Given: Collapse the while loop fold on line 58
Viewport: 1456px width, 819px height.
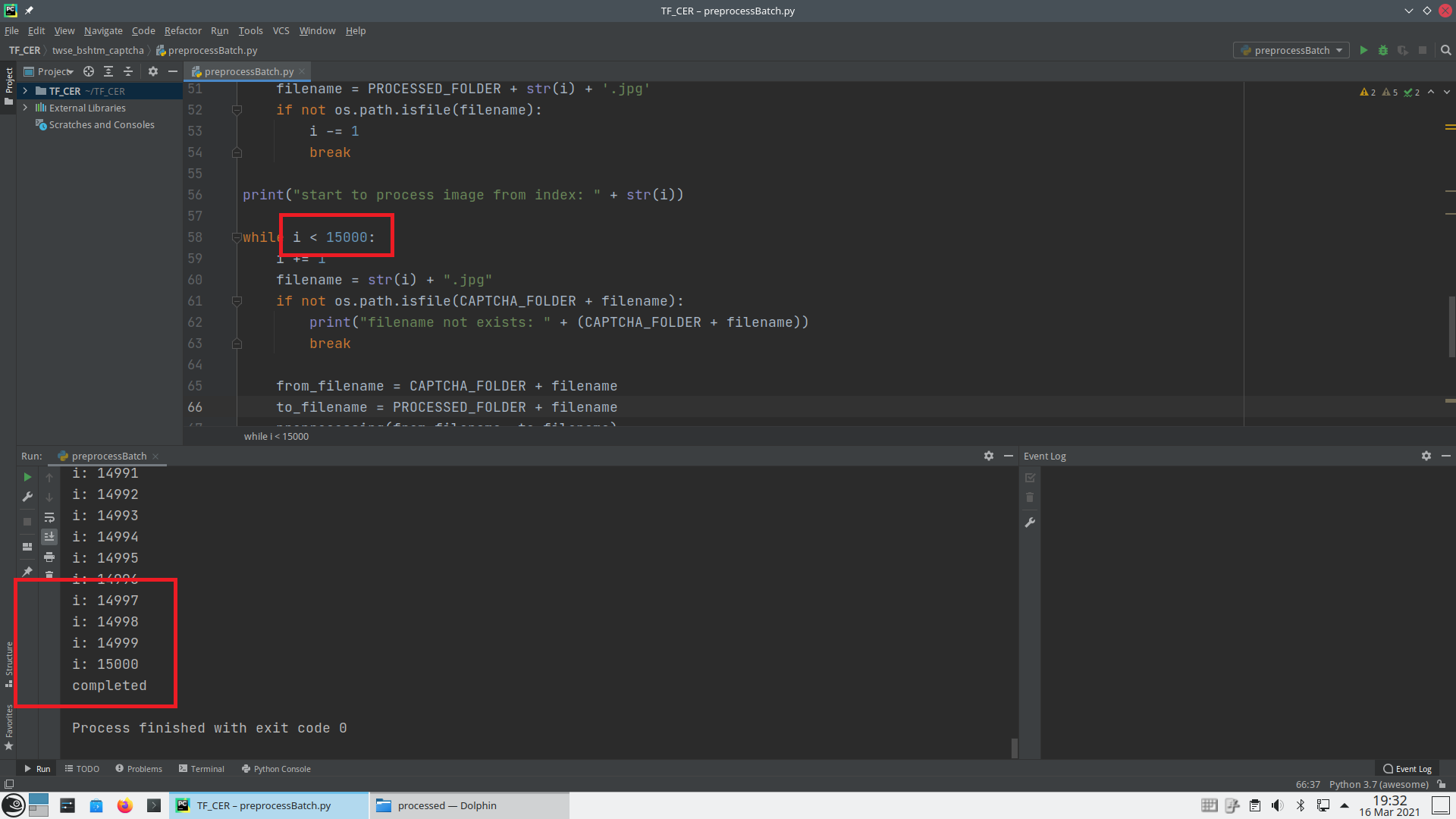Looking at the screenshot, I should point(237,237).
